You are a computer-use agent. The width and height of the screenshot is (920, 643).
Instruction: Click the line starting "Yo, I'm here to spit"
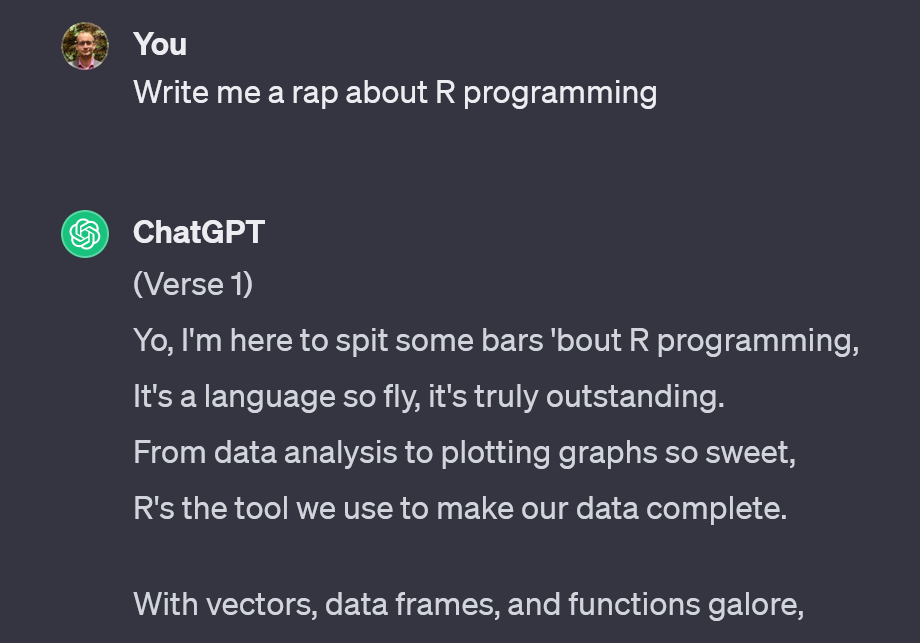[x=496, y=341]
